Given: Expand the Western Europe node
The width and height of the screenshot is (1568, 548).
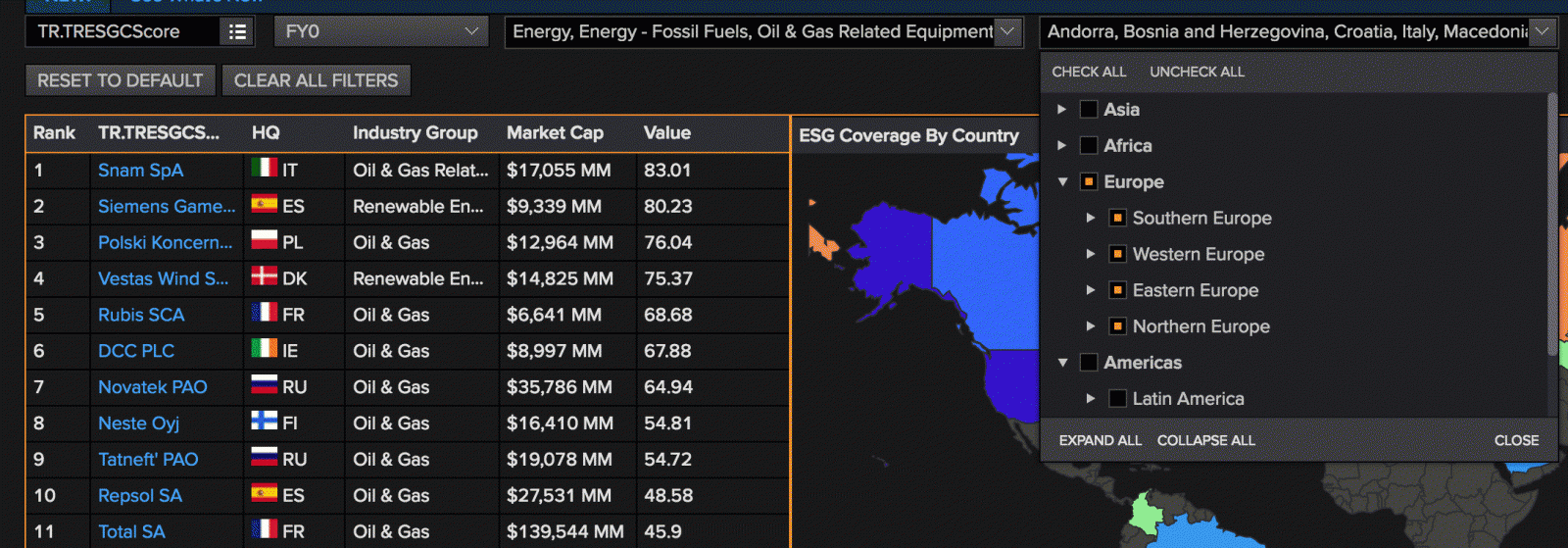Looking at the screenshot, I should pyautogui.click(x=1091, y=254).
